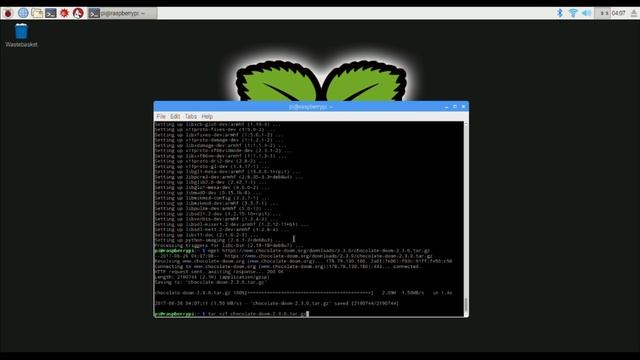The height and width of the screenshot is (360, 640).
Task: Open the terminal Edit menu
Action: (175, 116)
